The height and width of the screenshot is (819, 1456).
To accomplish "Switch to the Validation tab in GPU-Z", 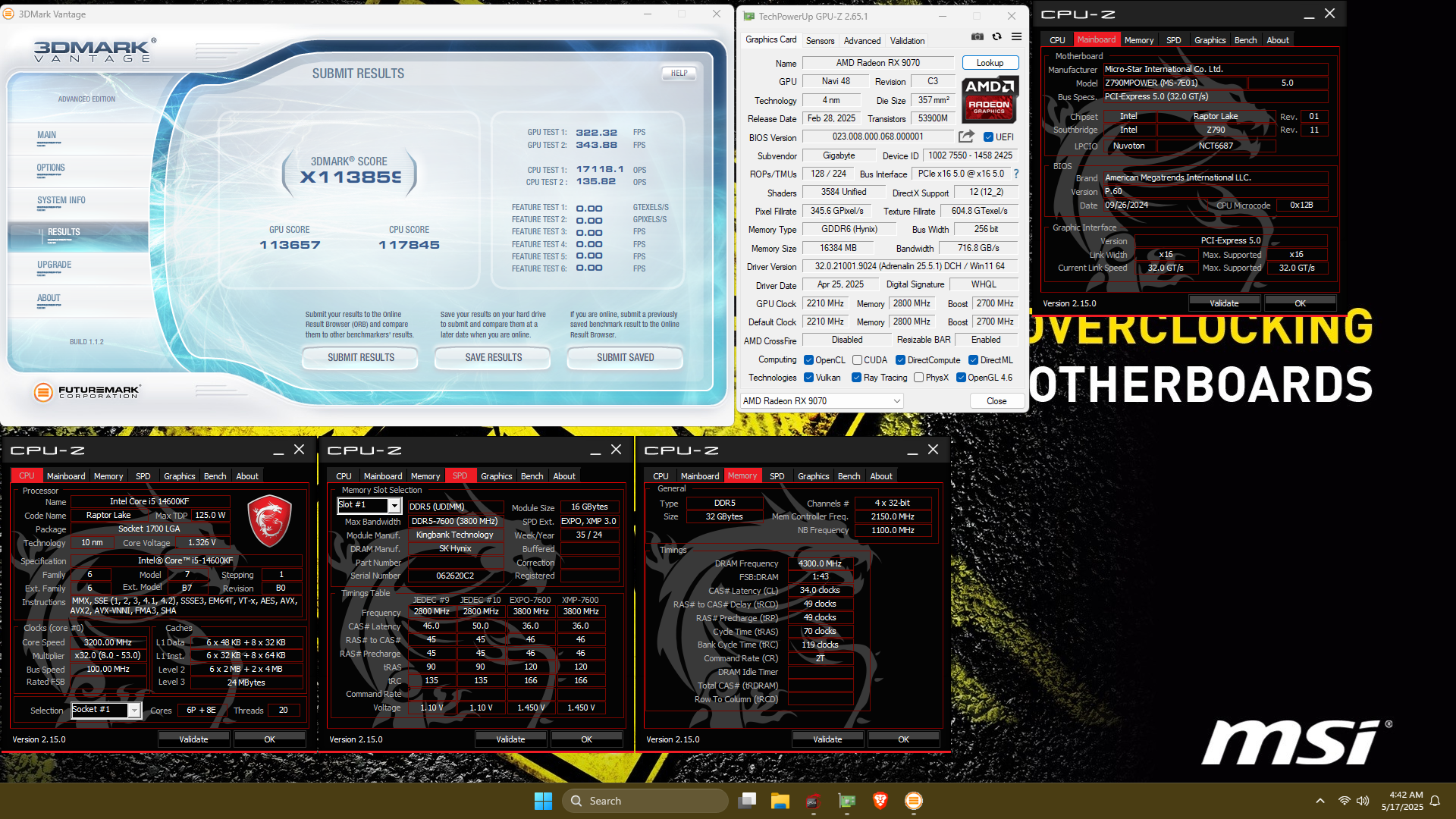I will [907, 41].
